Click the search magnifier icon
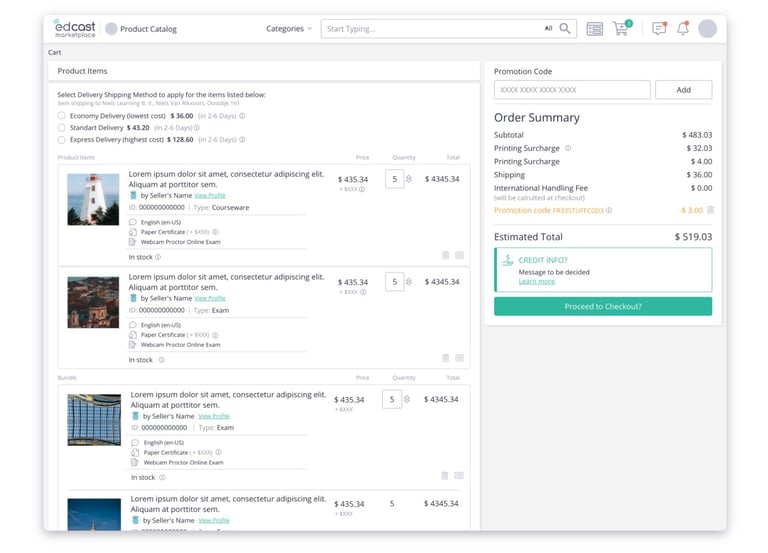 click(x=565, y=28)
